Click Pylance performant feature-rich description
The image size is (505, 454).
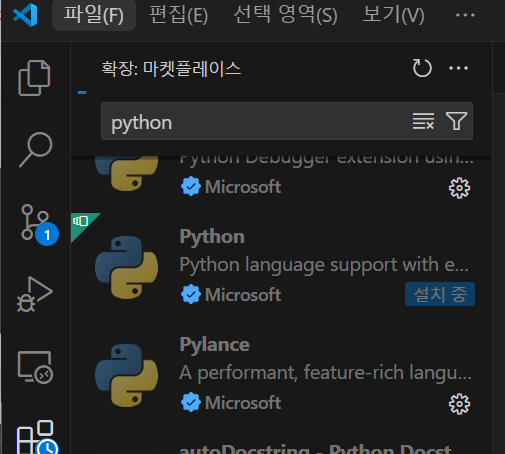point(325,373)
